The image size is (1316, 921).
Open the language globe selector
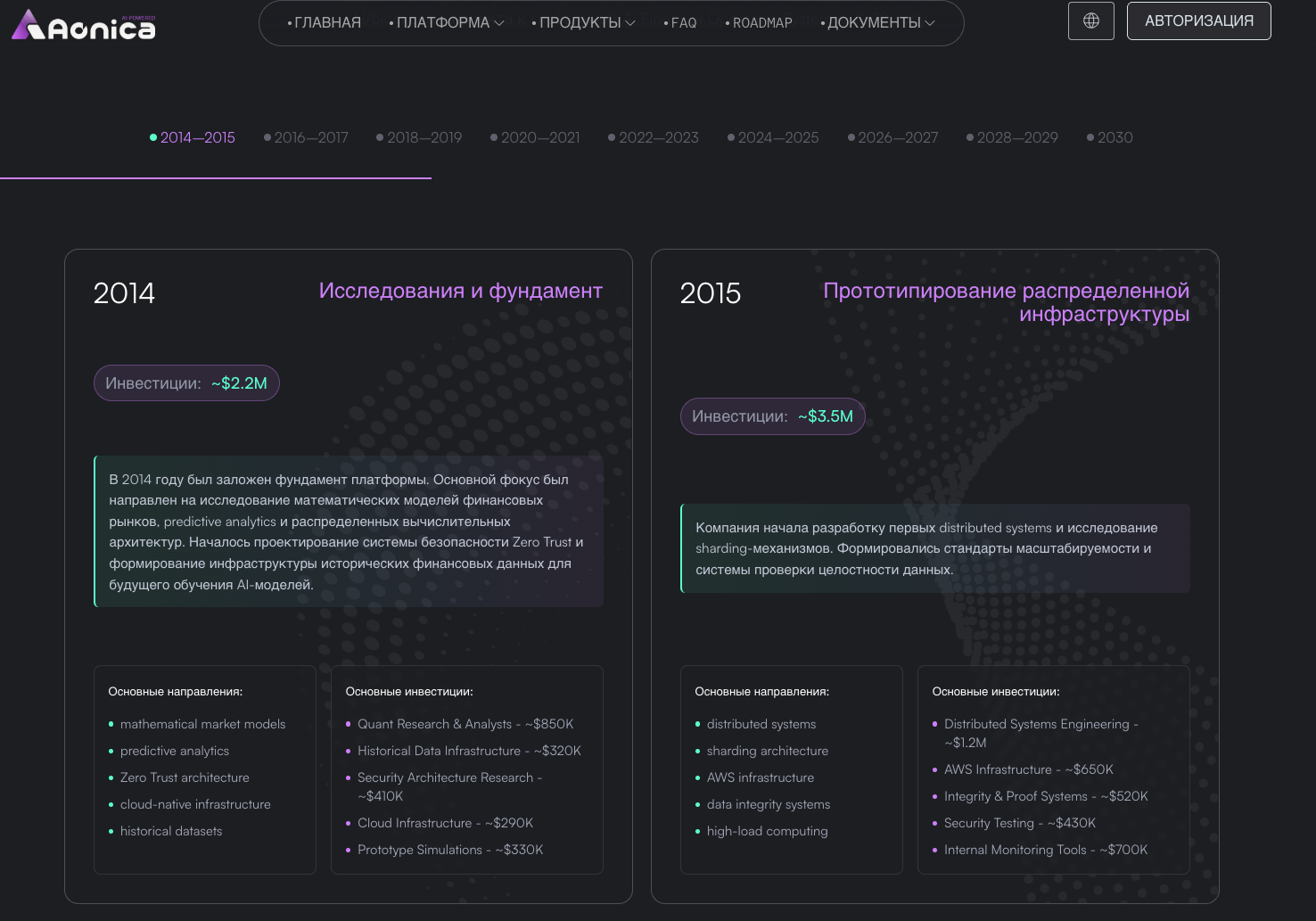[x=1091, y=21]
